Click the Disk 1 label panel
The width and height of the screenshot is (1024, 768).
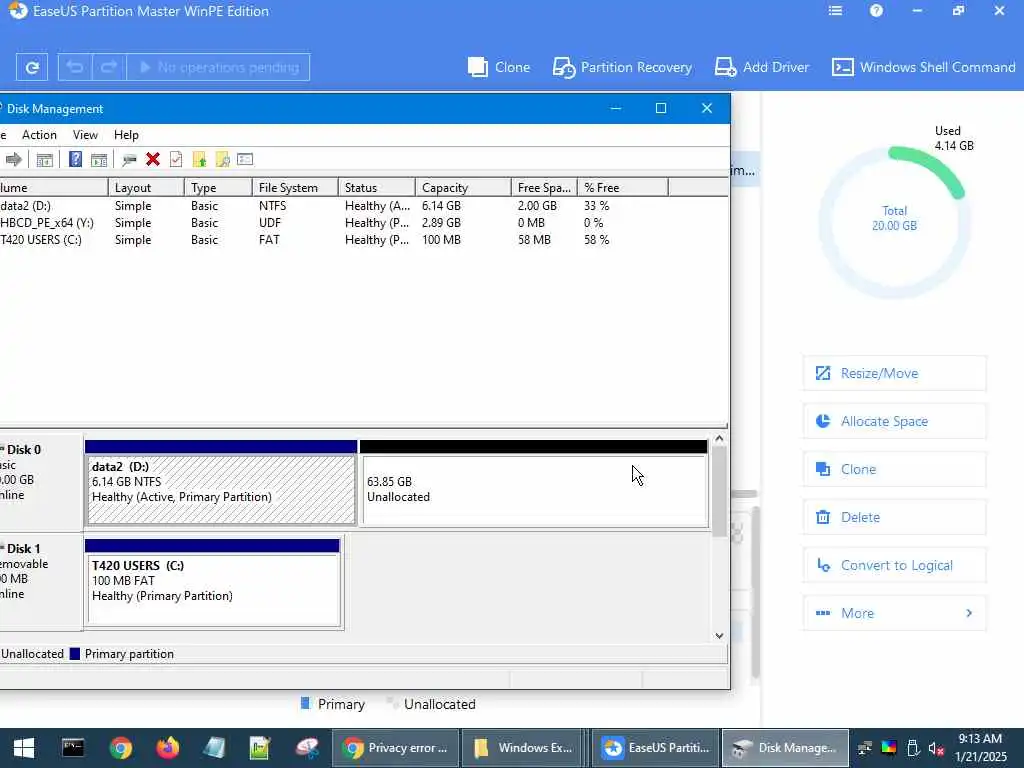(41, 581)
